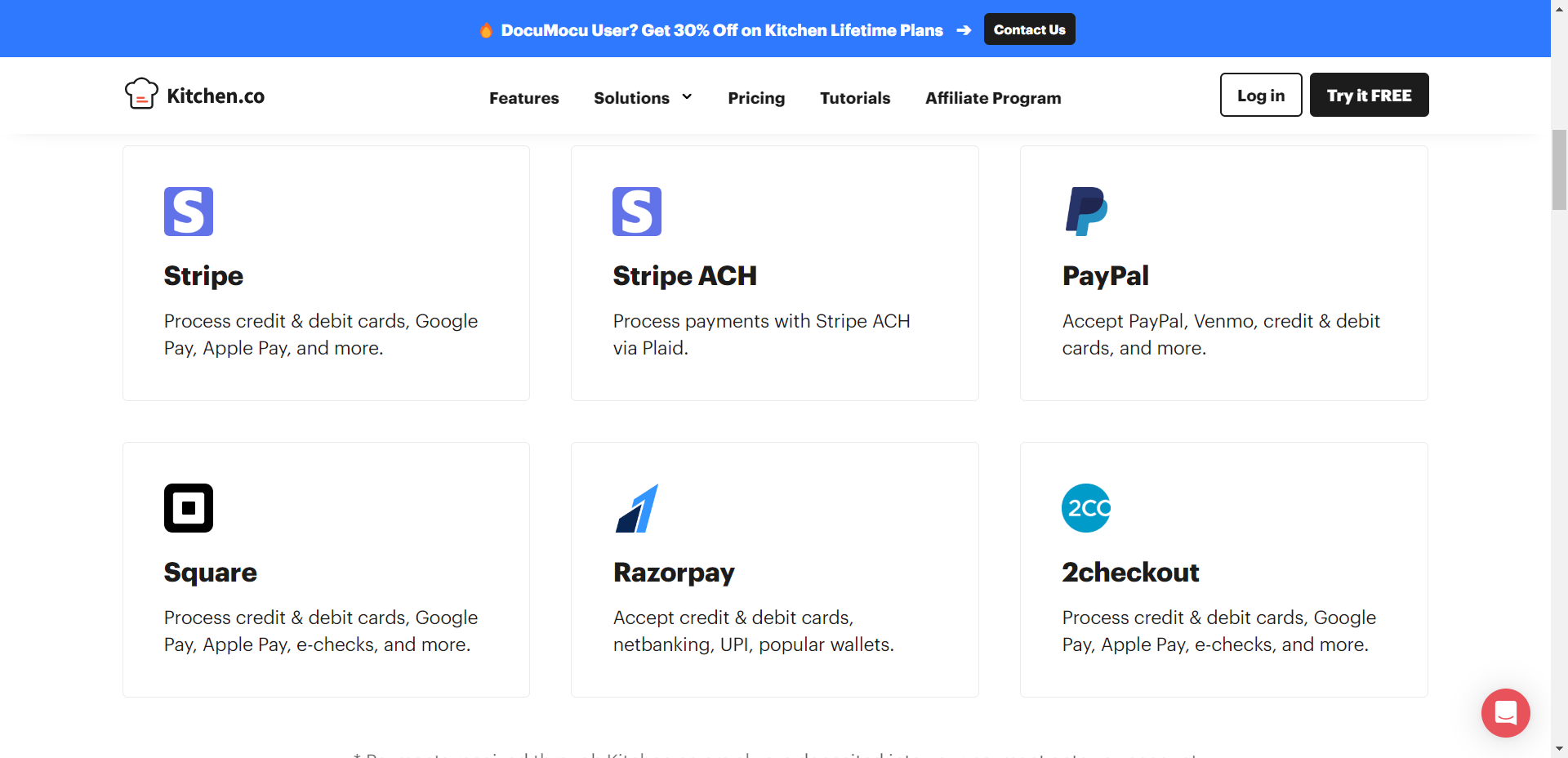The width and height of the screenshot is (1568, 758).
Task: Click the 2checkout logo icon
Action: (x=1086, y=508)
